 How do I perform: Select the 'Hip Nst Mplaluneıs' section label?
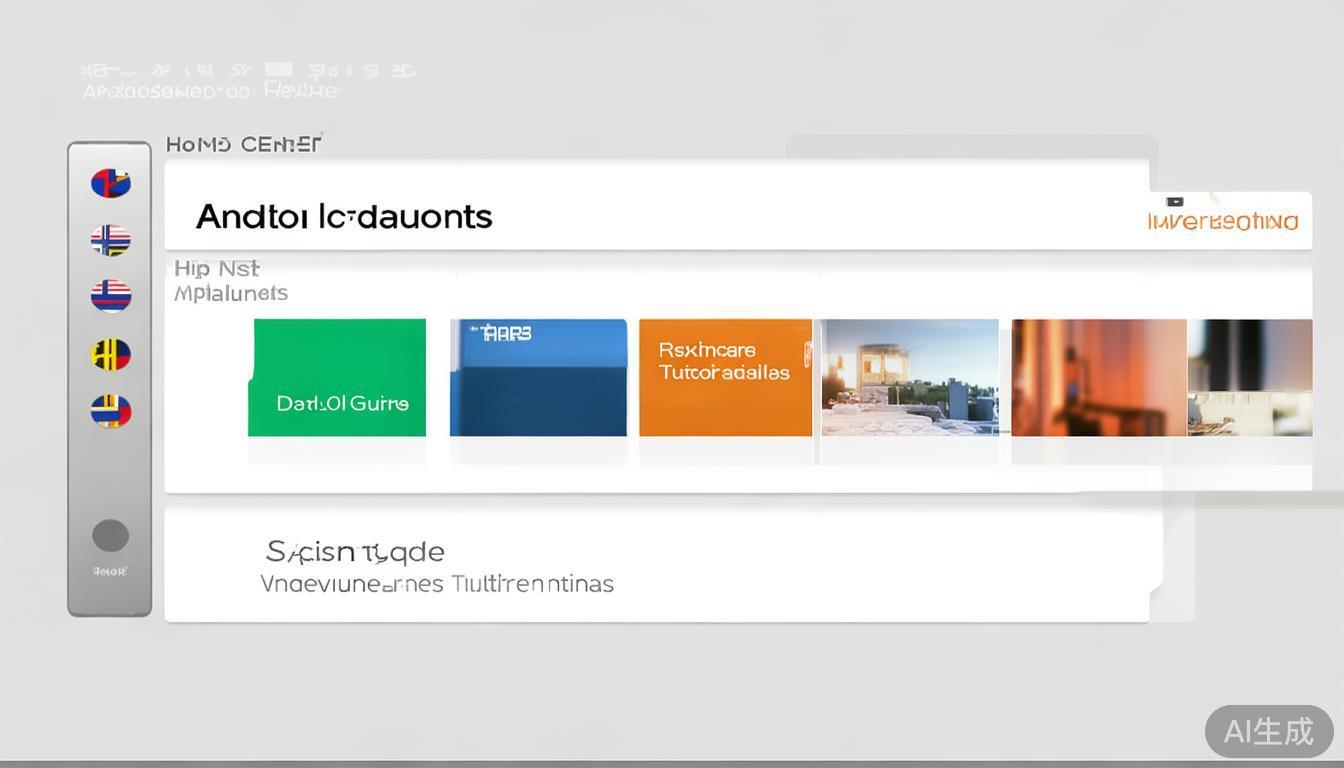pyautogui.click(x=230, y=281)
